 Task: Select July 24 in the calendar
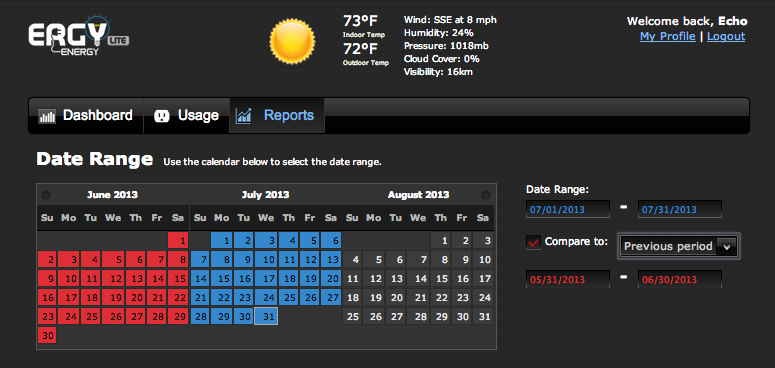(266, 297)
